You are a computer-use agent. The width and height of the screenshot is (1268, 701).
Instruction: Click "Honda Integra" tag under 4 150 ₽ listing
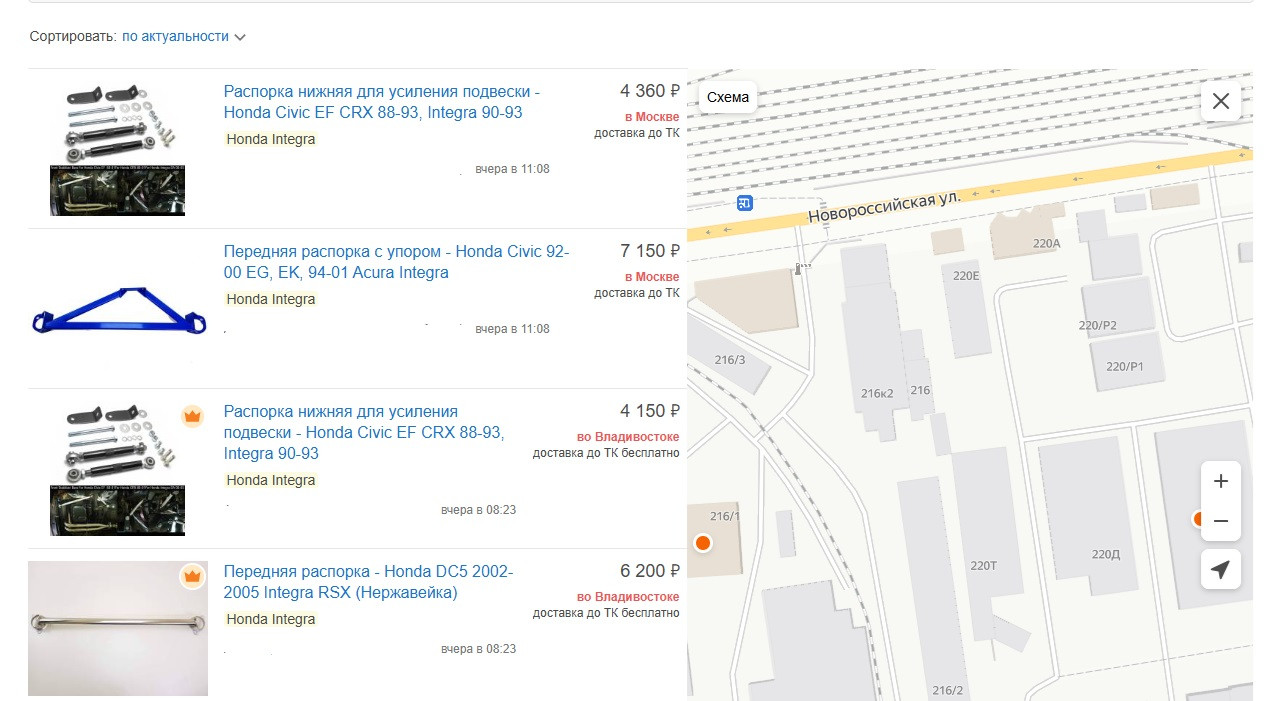271,480
